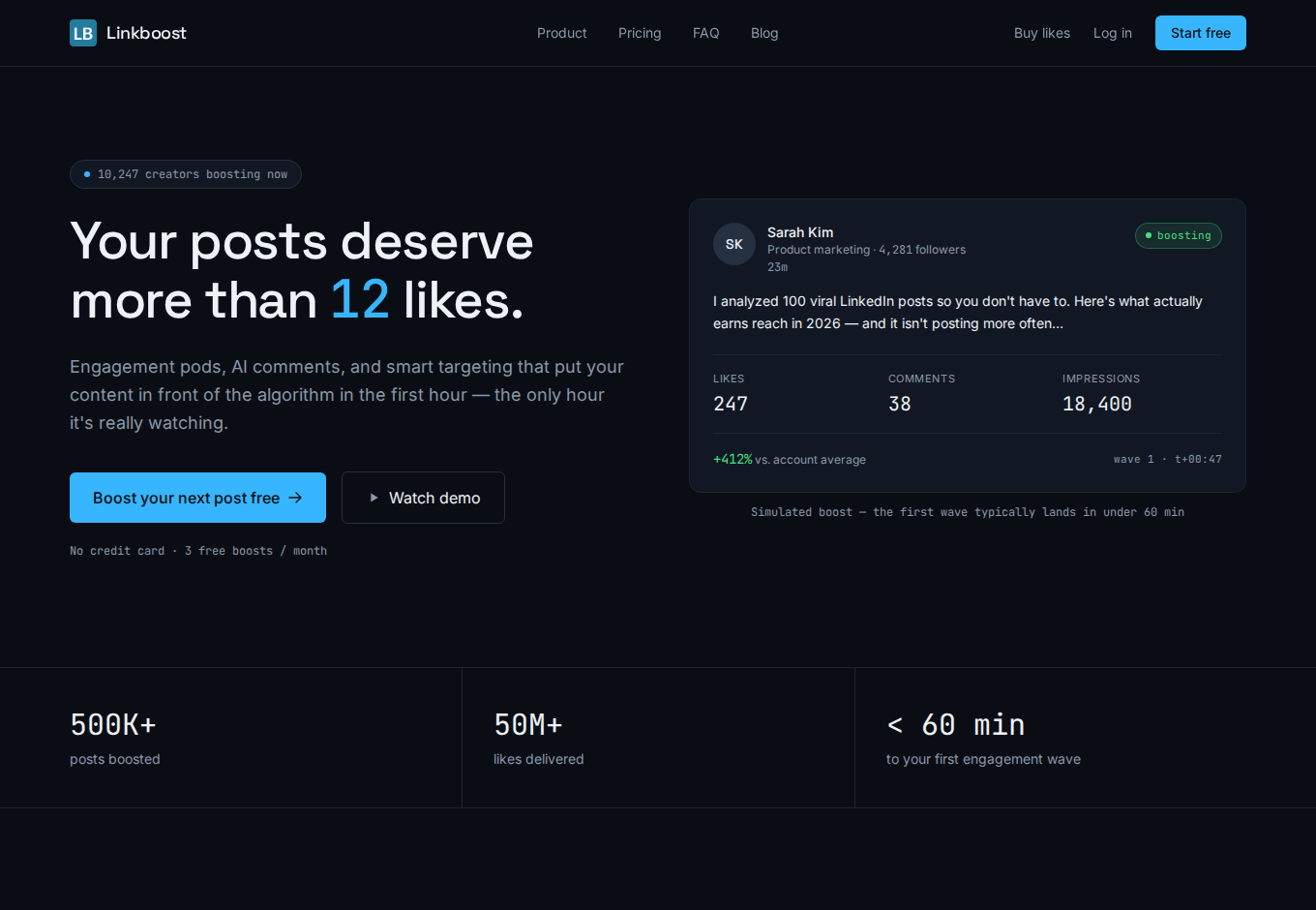Click the Linkboost brand name
1316x910 pixels.
[x=146, y=33]
